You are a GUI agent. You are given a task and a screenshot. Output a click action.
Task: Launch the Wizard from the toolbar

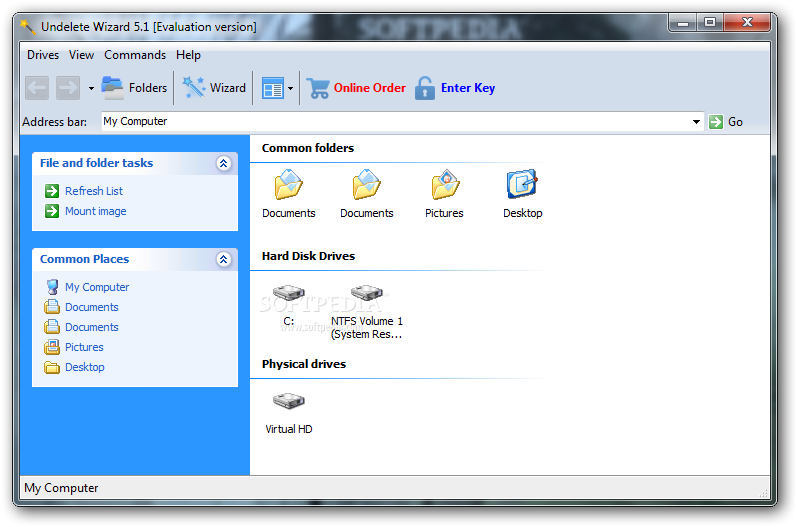tap(214, 88)
